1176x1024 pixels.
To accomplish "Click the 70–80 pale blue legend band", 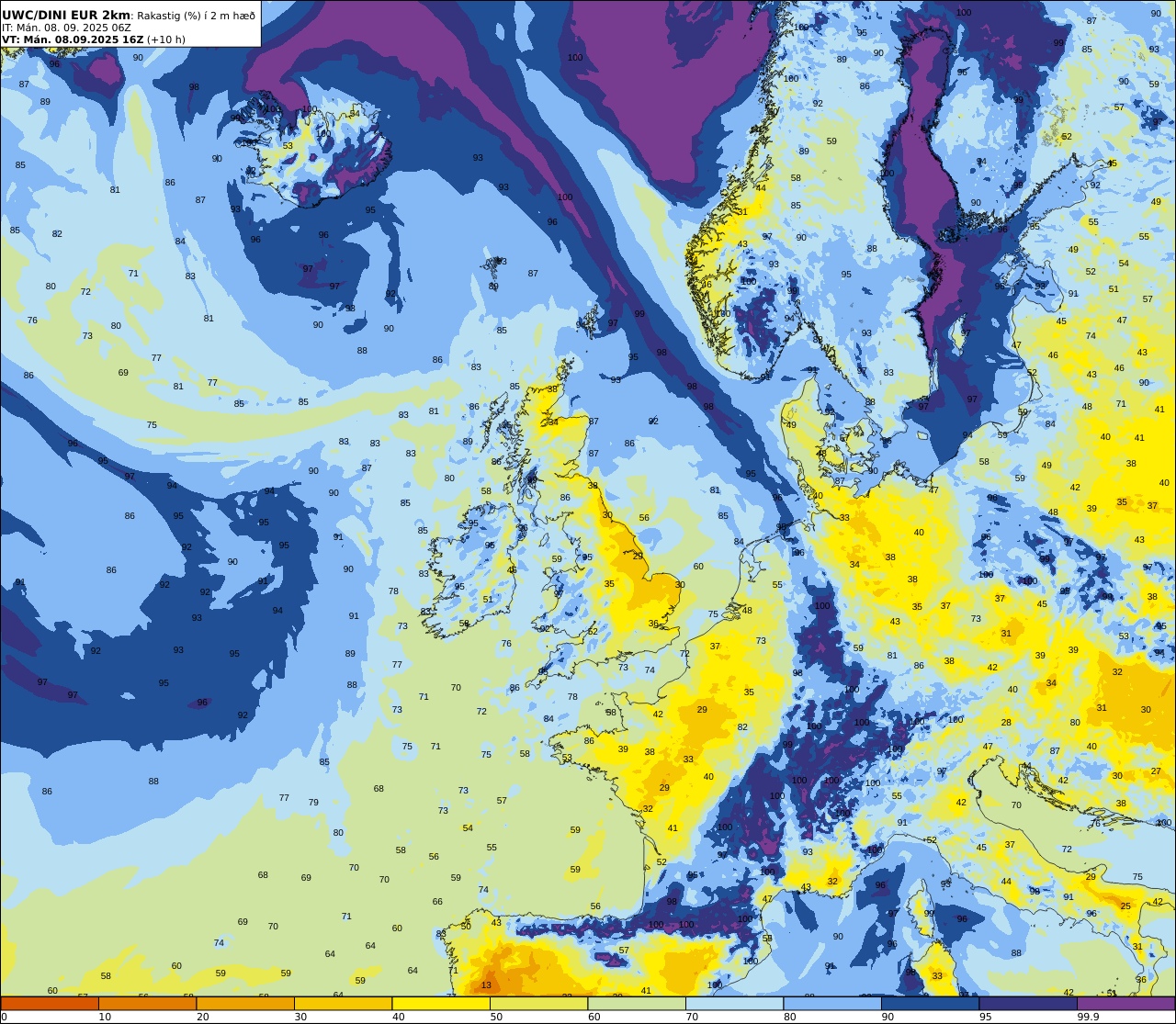I will point(734,1004).
